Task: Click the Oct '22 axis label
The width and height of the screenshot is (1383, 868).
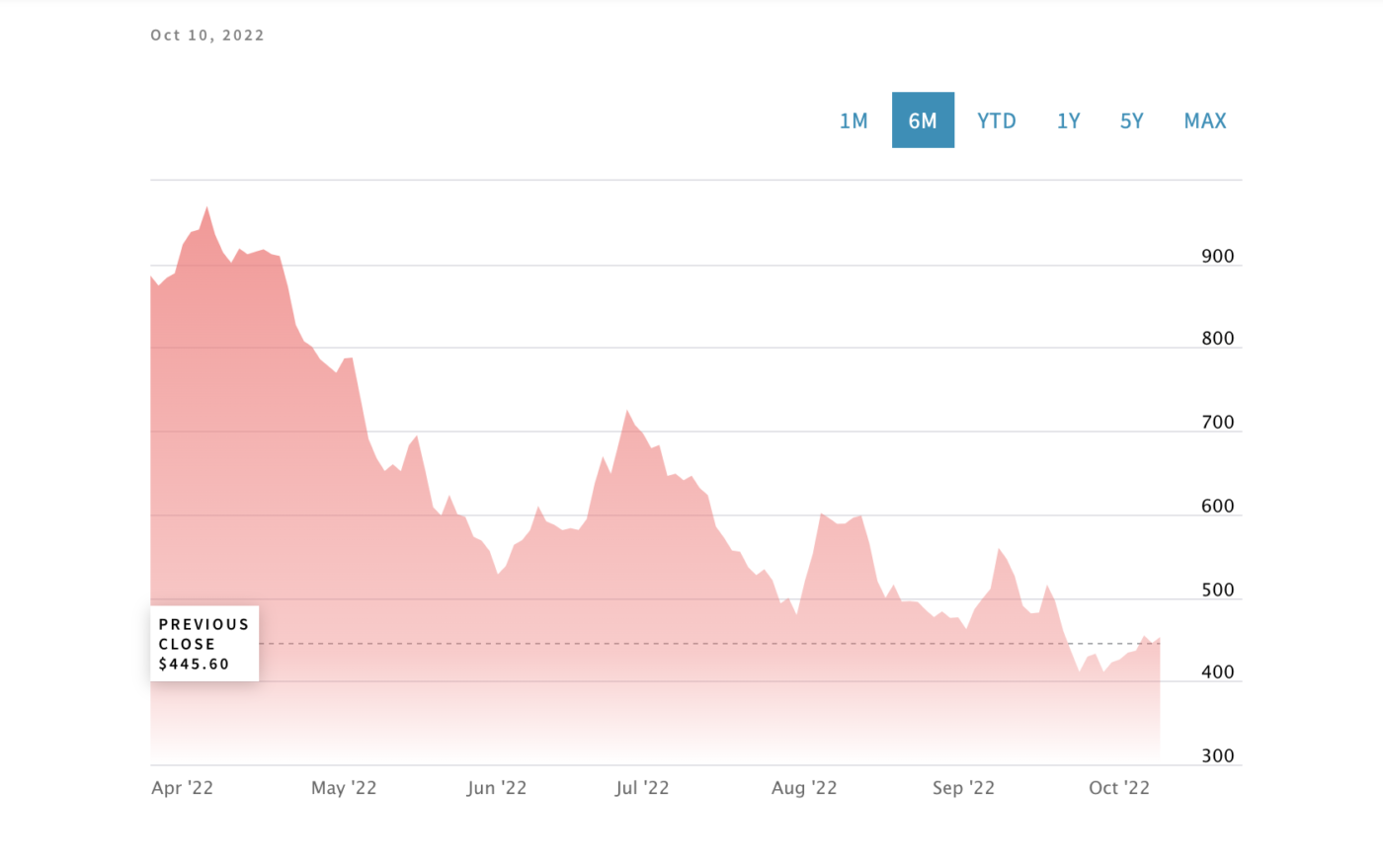Action: (x=1119, y=787)
